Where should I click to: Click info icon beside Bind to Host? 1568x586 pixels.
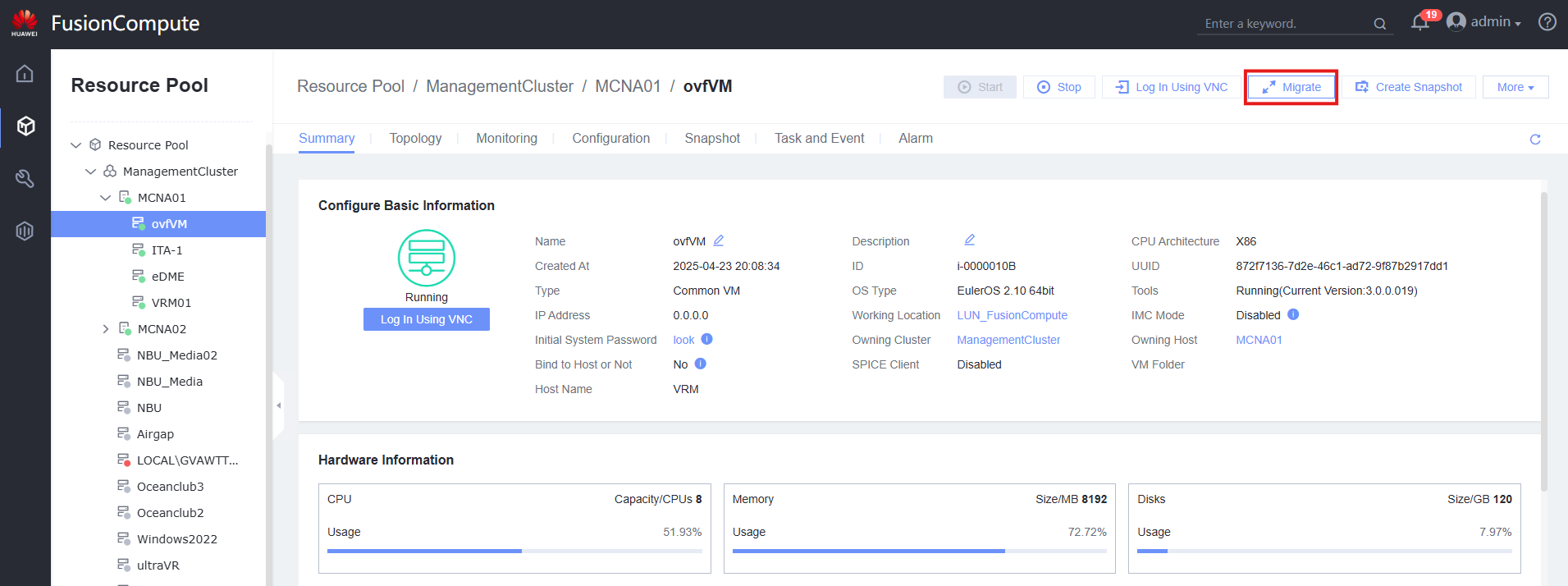pyautogui.click(x=700, y=364)
